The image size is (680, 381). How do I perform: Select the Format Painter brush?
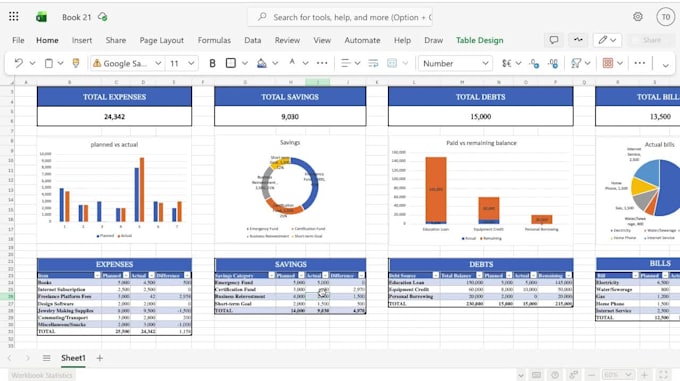[76, 63]
